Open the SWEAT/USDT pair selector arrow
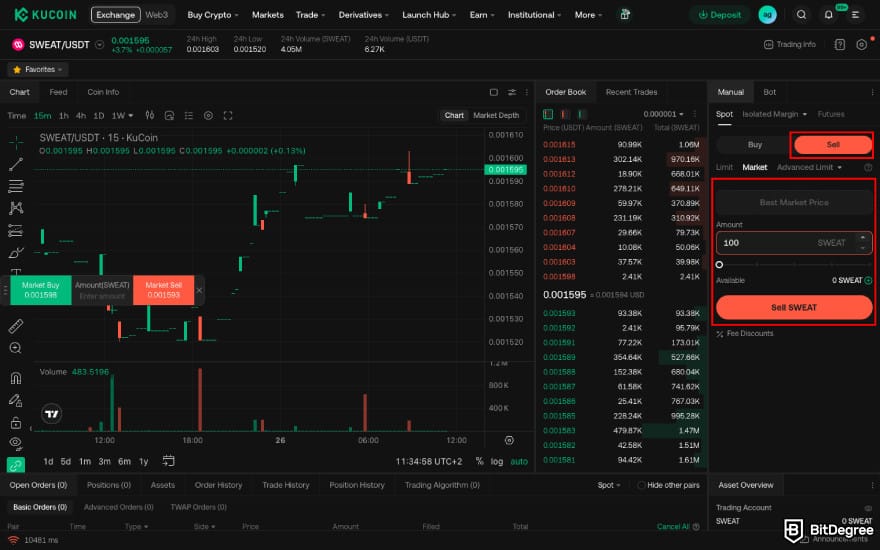This screenshot has height=550, width=880. [x=99, y=44]
